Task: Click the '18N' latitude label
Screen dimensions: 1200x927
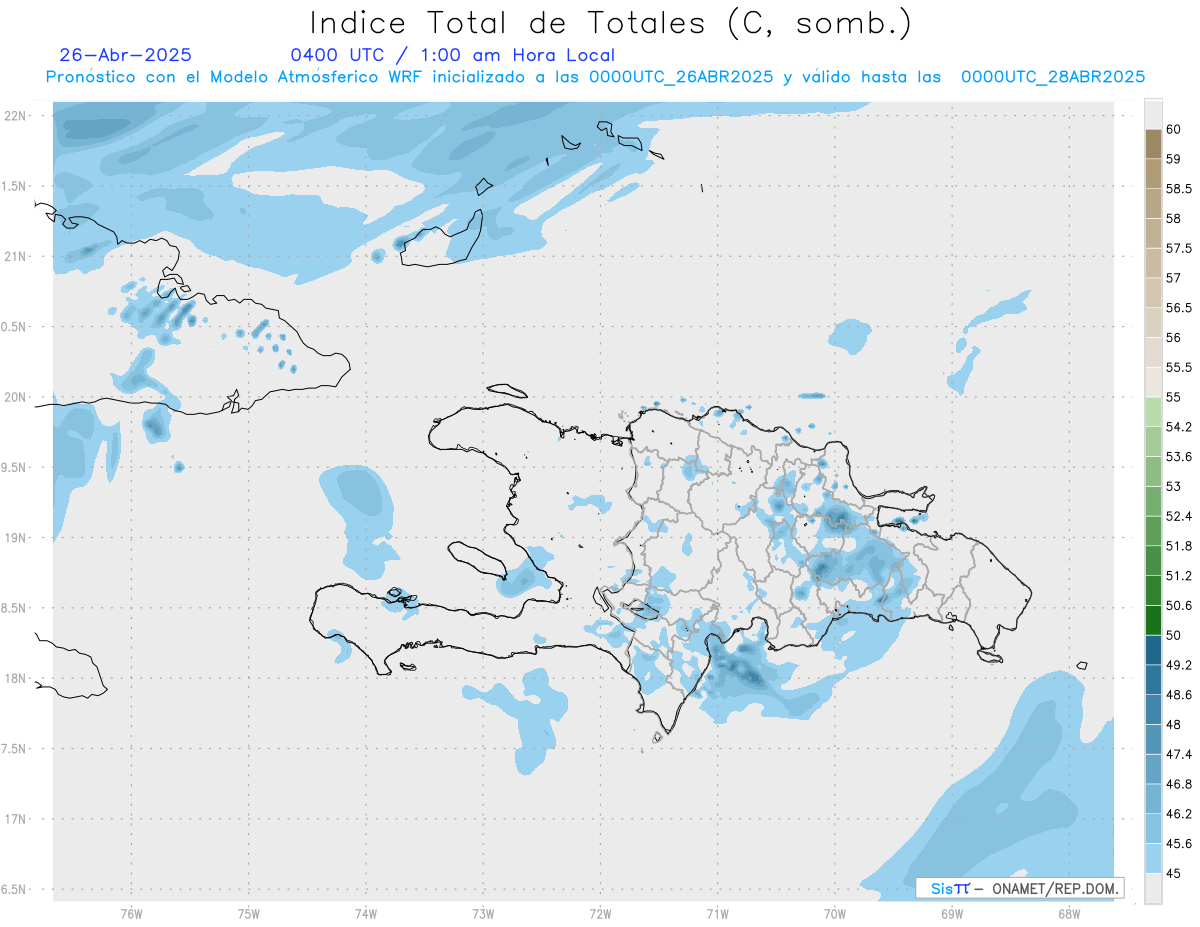Action: point(15,678)
